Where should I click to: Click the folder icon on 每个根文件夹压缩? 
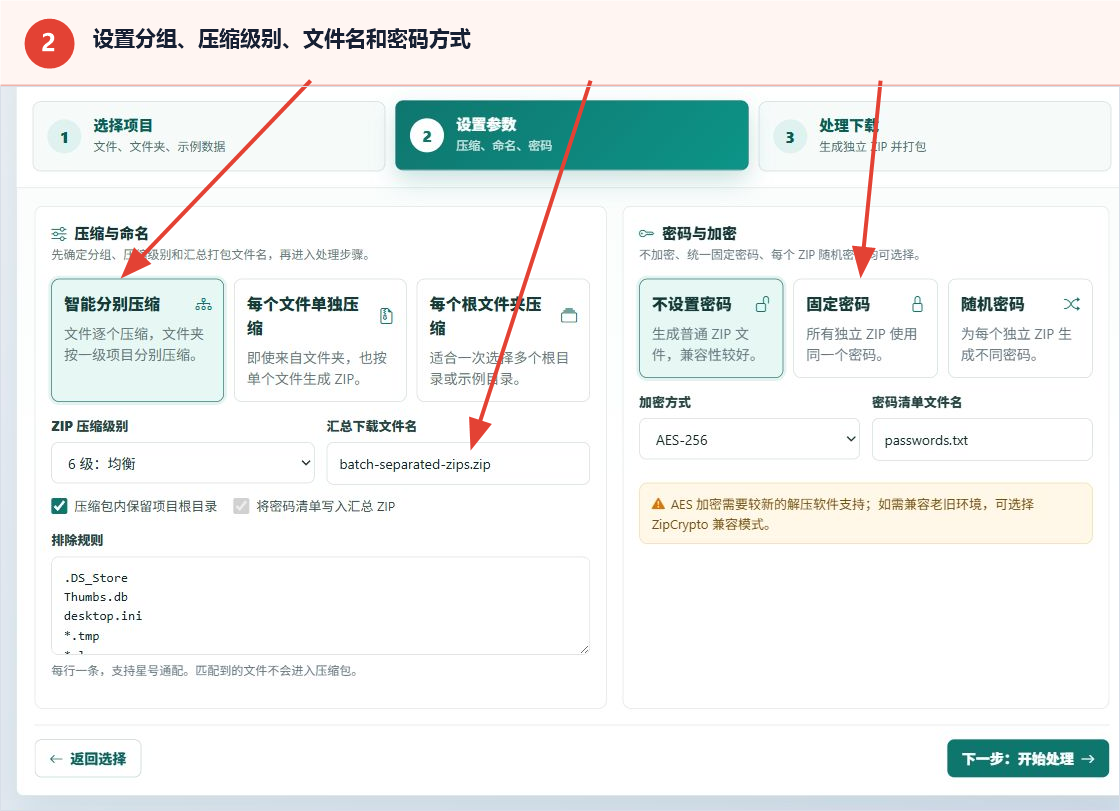click(x=569, y=315)
